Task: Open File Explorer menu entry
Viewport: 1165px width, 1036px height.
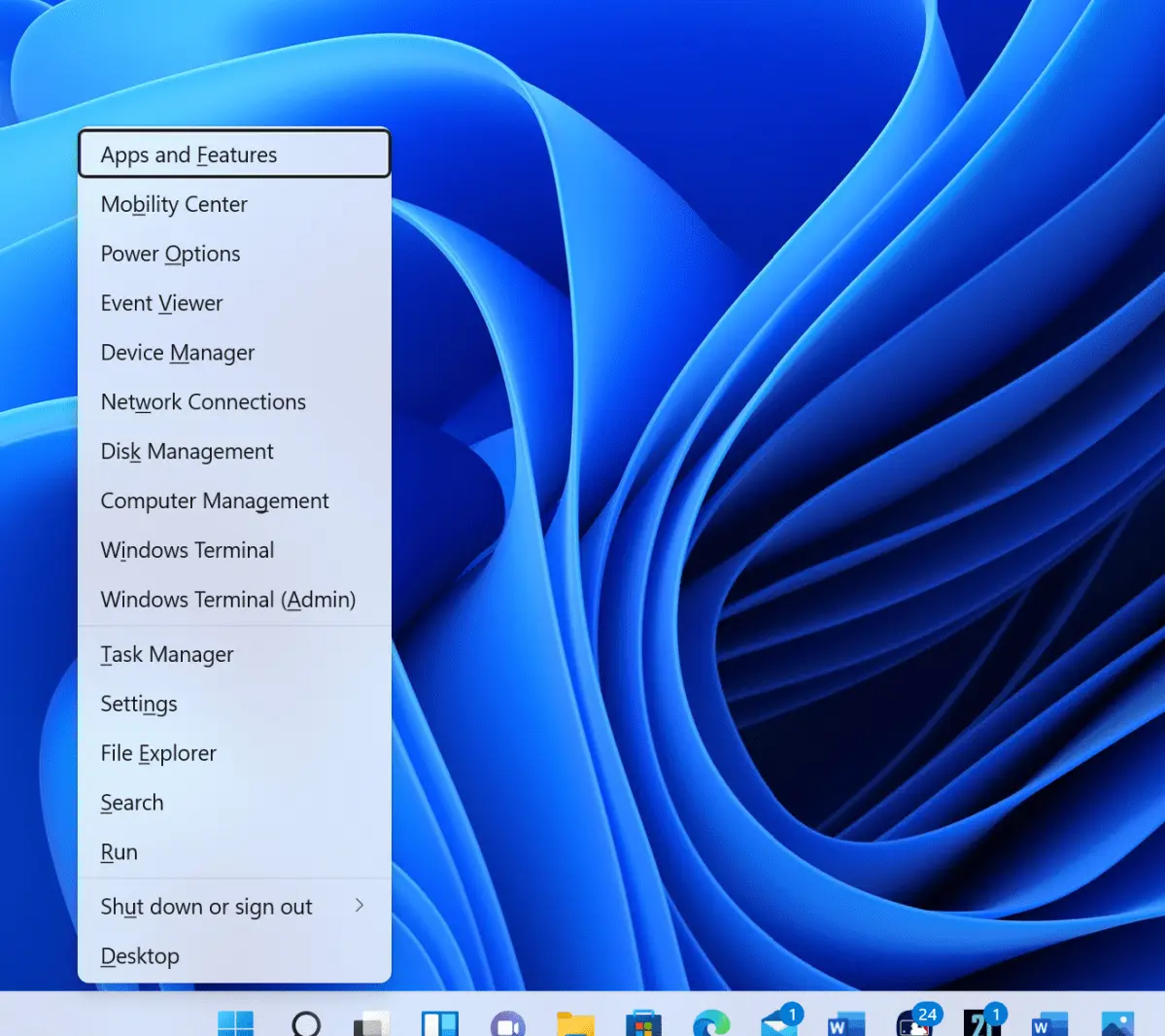Action: 234,753
